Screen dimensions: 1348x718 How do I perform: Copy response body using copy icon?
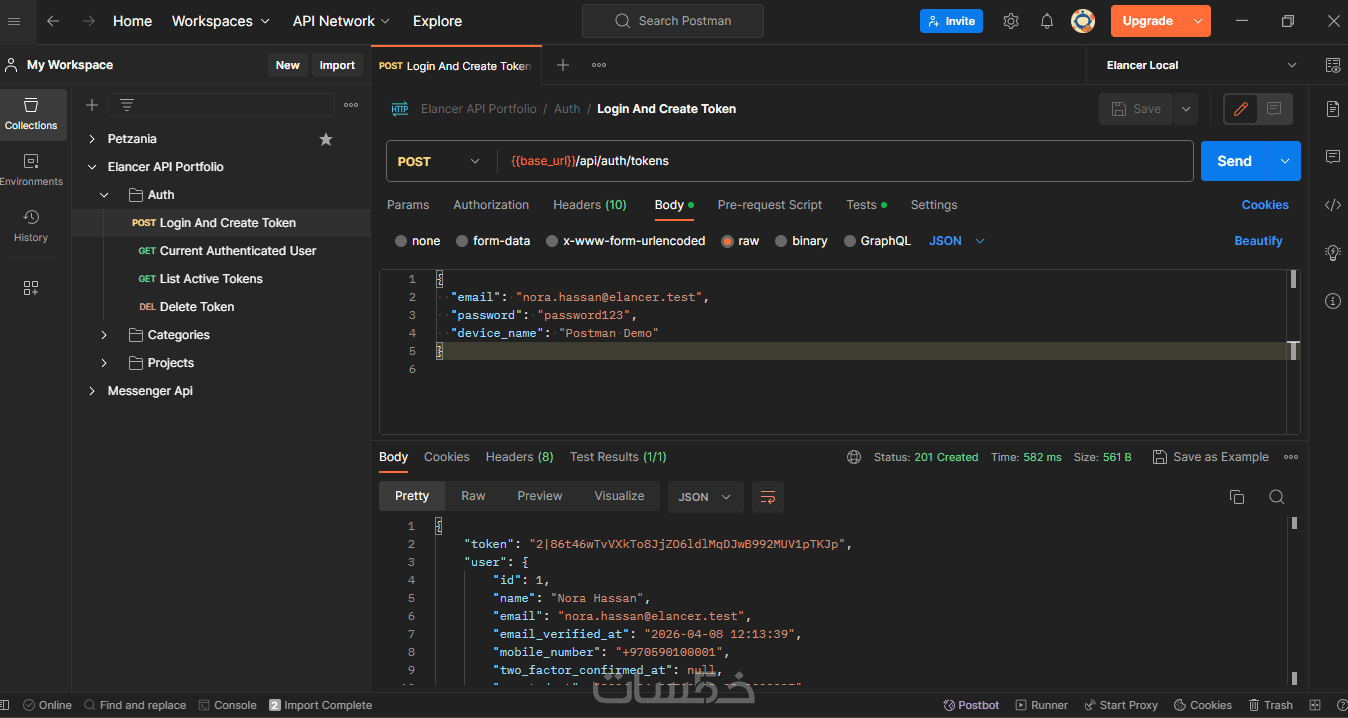pyautogui.click(x=1237, y=497)
